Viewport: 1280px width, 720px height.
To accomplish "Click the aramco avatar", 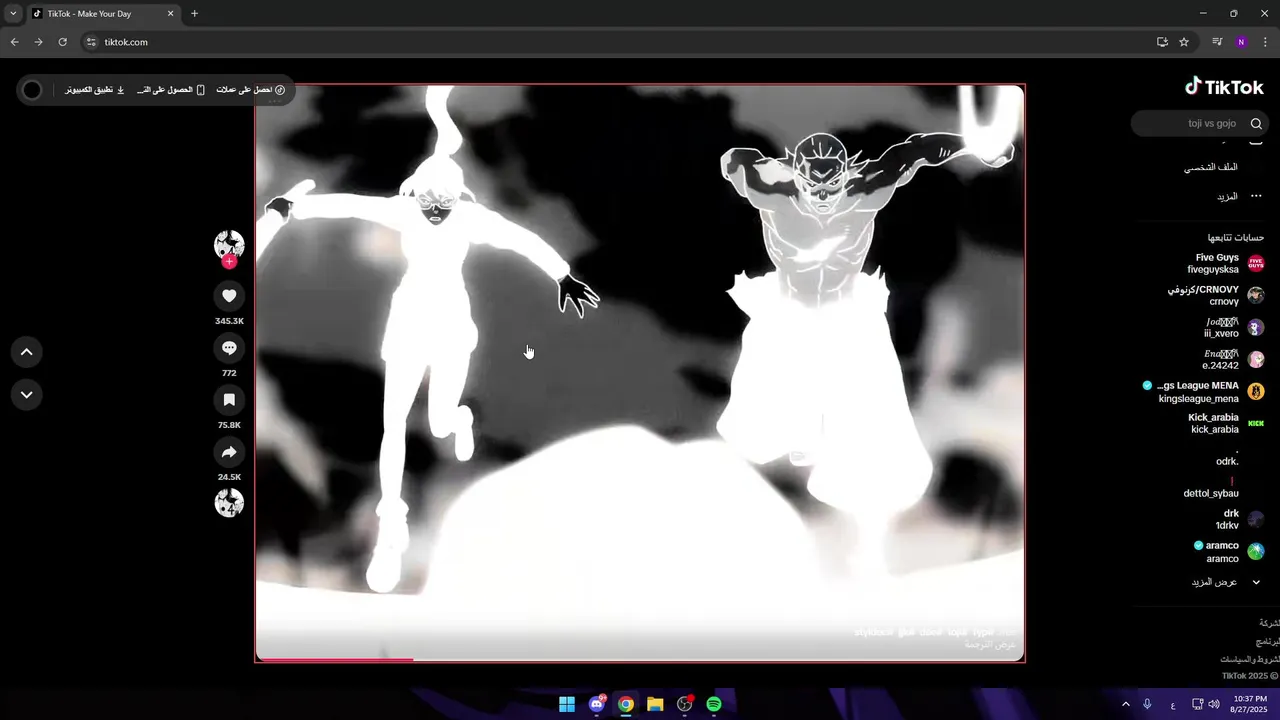I will pos(1256,552).
